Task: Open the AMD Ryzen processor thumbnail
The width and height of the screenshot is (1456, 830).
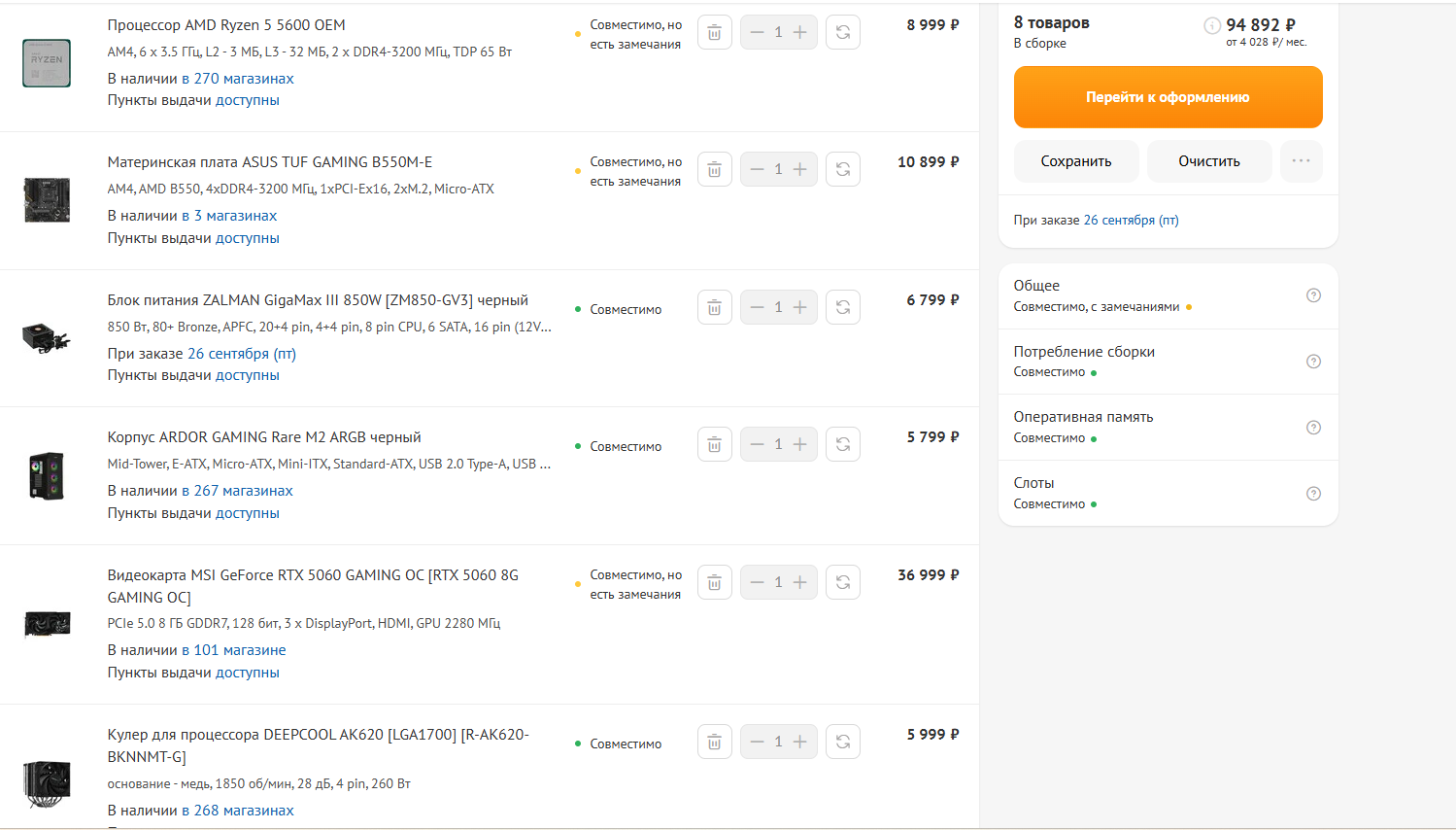Action: pyautogui.click(x=47, y=63)
